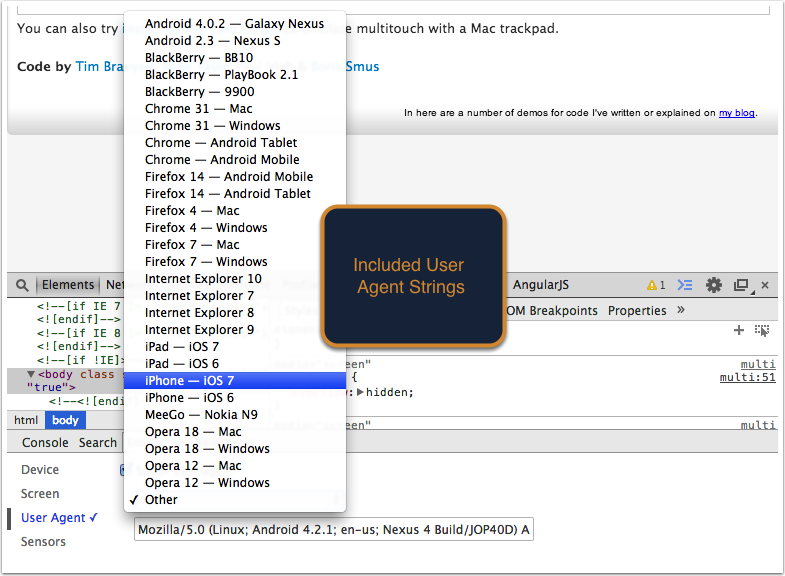Select MeeGo — Nokia N9
The image size is (785, 576).
[234, 415]
